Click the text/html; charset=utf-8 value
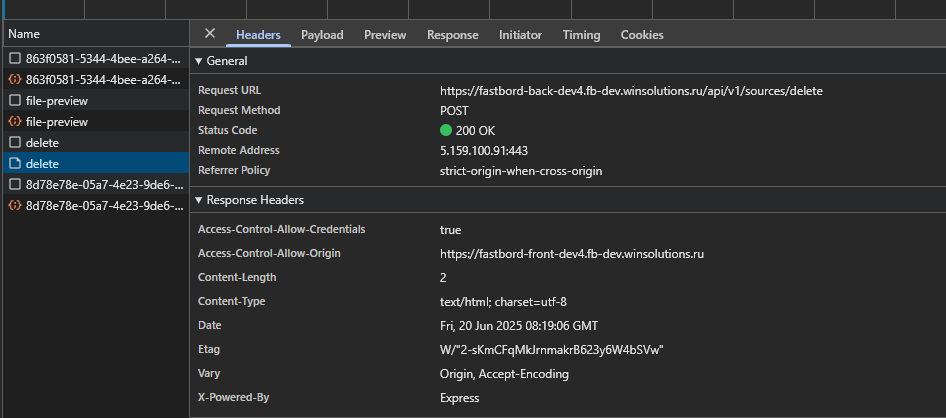The height and width of the screenshot is (418, 946). (x=503, y=302)
